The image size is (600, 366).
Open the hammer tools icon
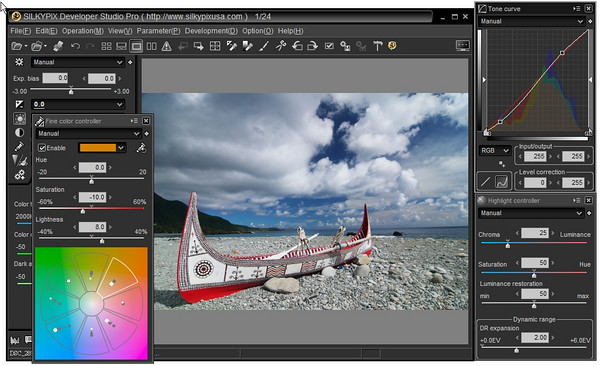coord(378,46)
